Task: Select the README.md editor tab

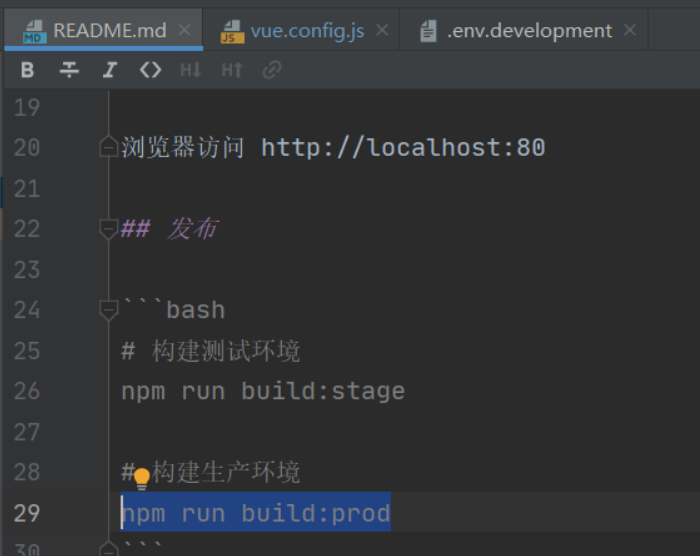Action: pyautogui.click(x=108, y=31)
